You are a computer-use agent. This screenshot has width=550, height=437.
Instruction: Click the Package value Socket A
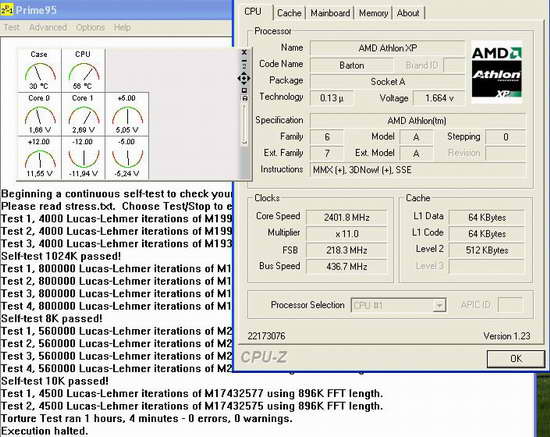coord(387,82)
